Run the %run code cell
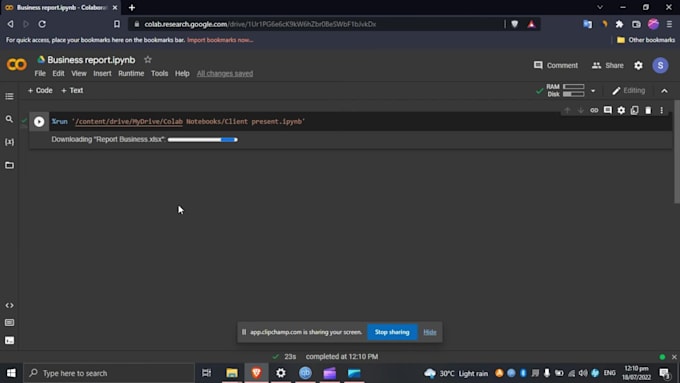 click(x=39, y=122)
